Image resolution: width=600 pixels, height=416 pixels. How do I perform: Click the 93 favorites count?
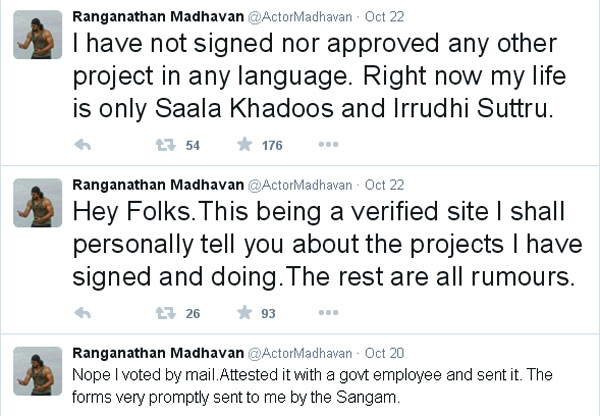pyautogui.click(x=268, y=313)
